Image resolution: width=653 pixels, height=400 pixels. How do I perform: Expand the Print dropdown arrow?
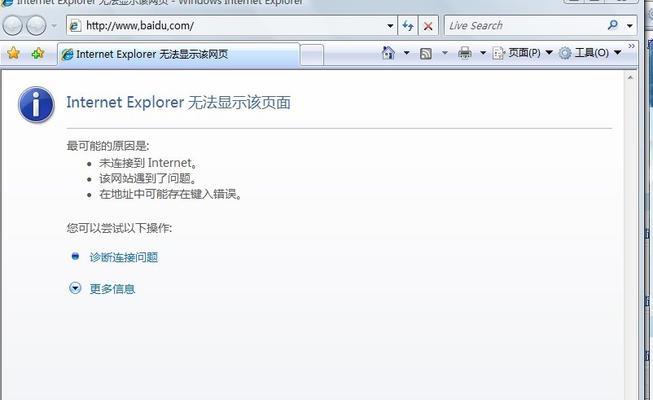click(483, 53)
